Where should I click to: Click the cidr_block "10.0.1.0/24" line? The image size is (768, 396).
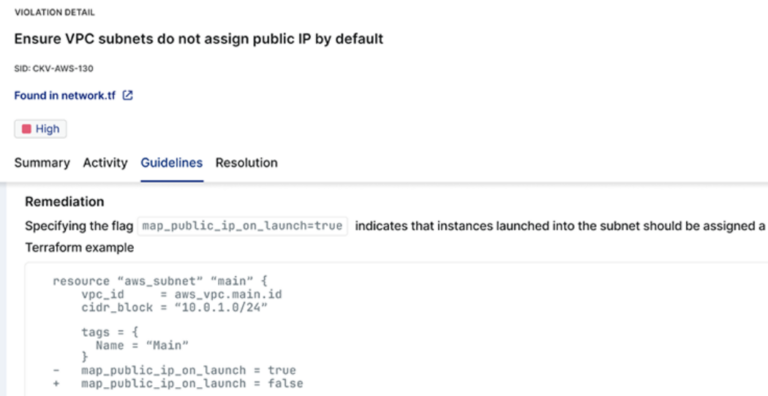pyautogui.click(x=174, y=308)
